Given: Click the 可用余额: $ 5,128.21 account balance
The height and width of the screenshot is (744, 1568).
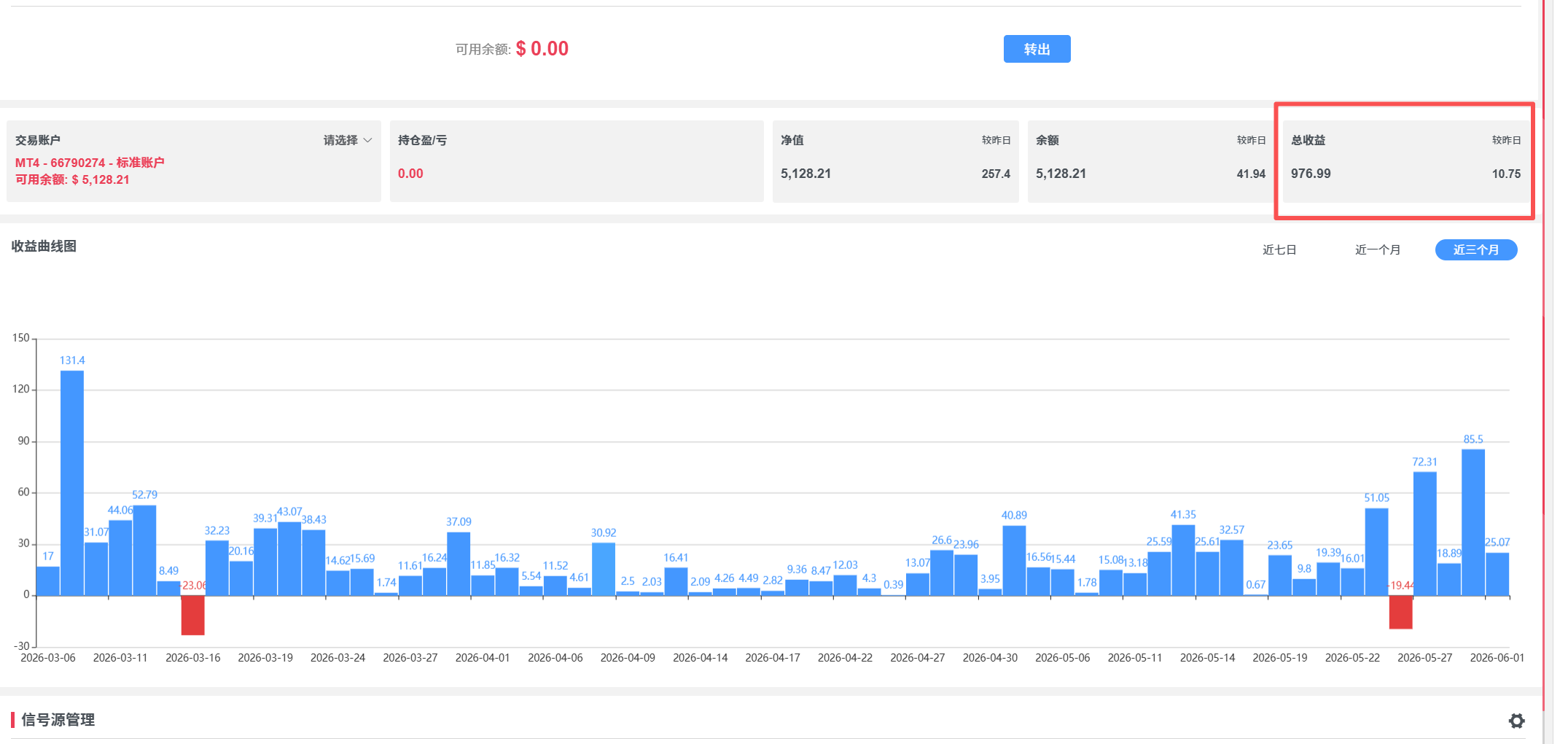Looking at the screenshot, I should (72, 179).
